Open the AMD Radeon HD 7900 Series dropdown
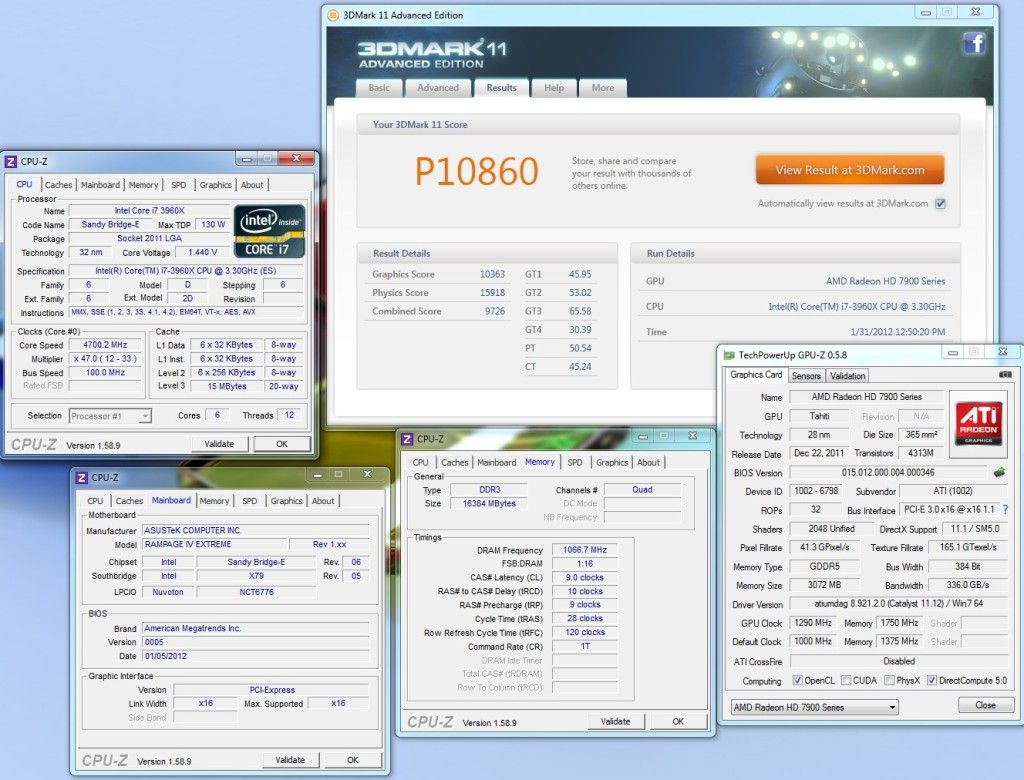 click(814, 707)
